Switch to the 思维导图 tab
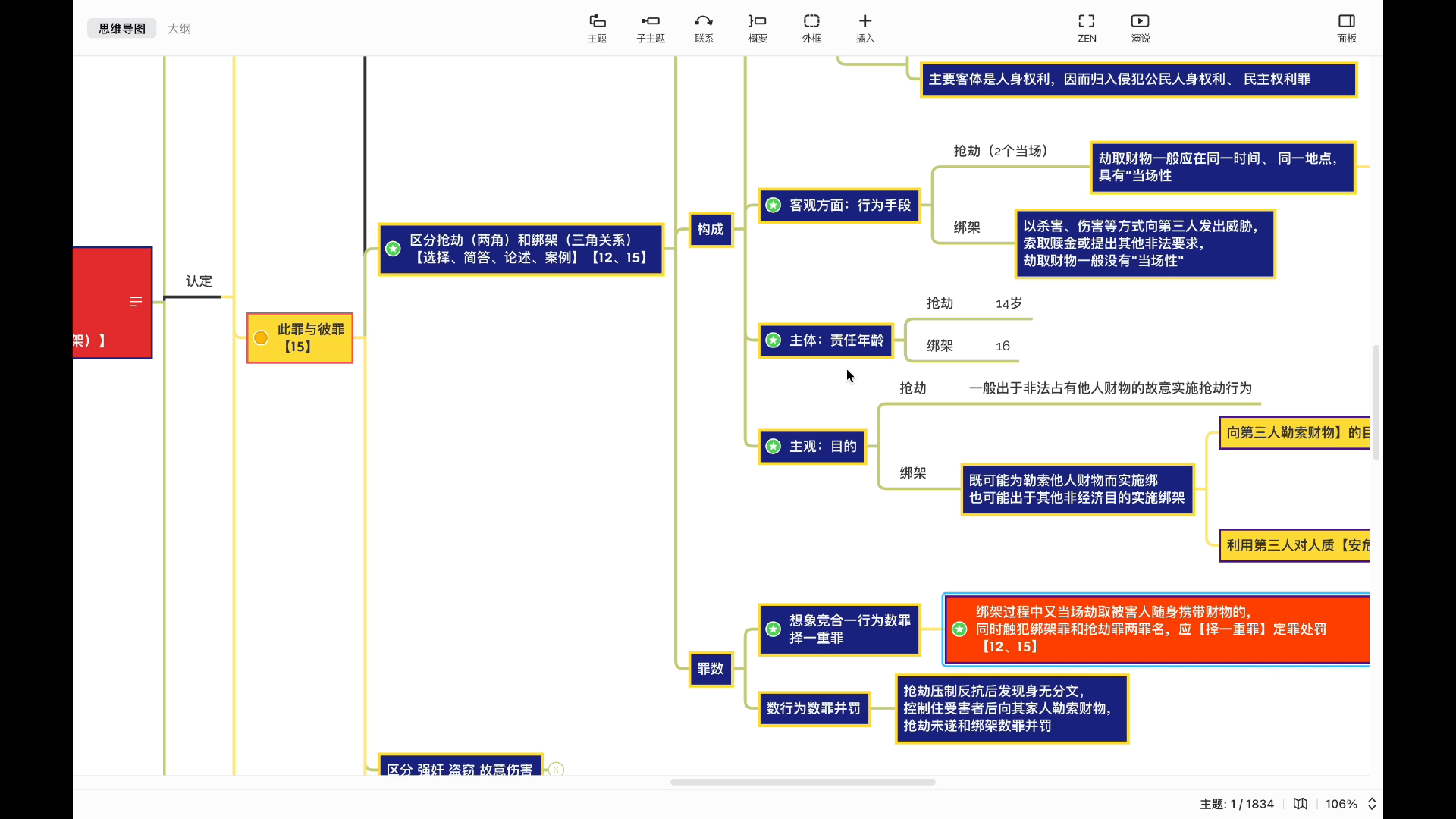Image resolution: width=1456 pixels, height=819 pixels. click(x=121, y=29)
